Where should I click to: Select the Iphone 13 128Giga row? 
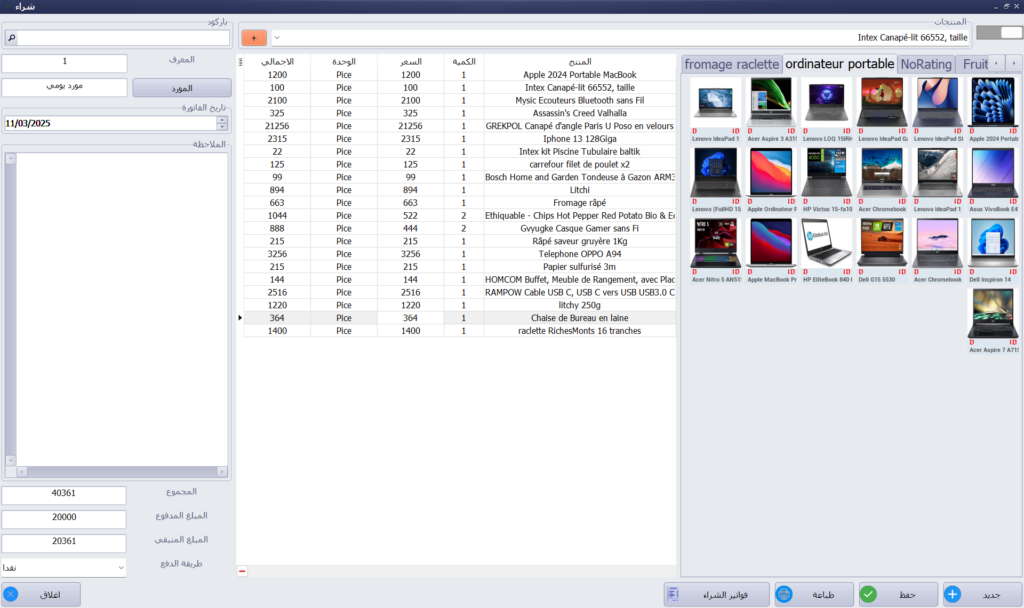click(x=460, y=138)
